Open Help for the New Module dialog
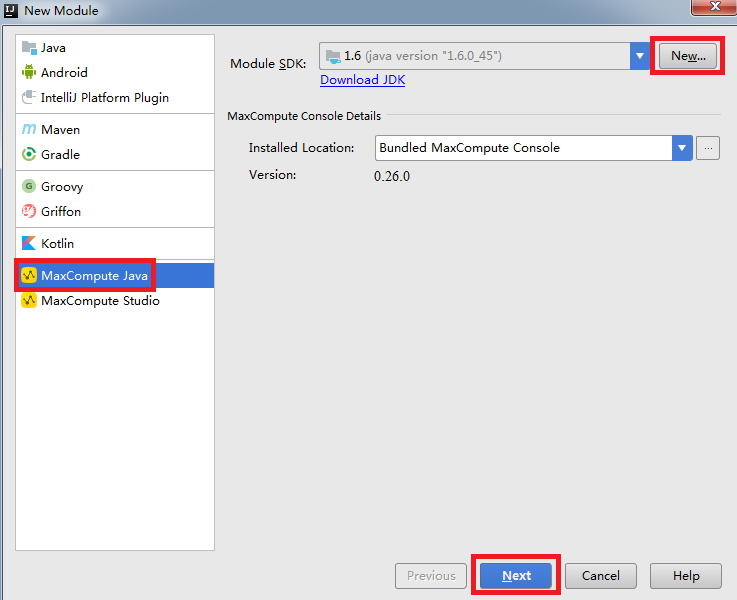The image size is (737, 600). [686, 576]
